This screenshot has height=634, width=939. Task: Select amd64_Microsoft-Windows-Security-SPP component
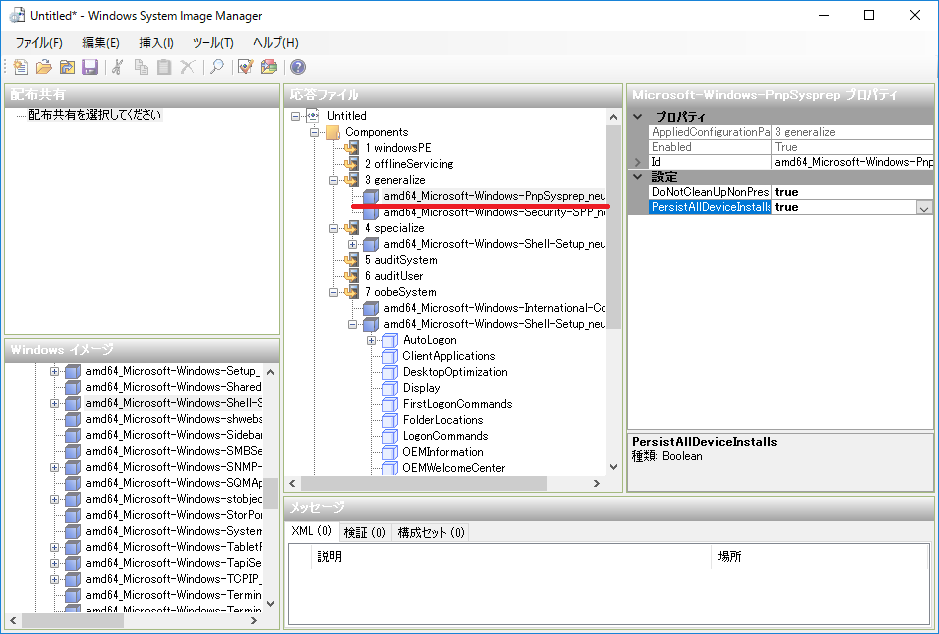coord(494,212)
